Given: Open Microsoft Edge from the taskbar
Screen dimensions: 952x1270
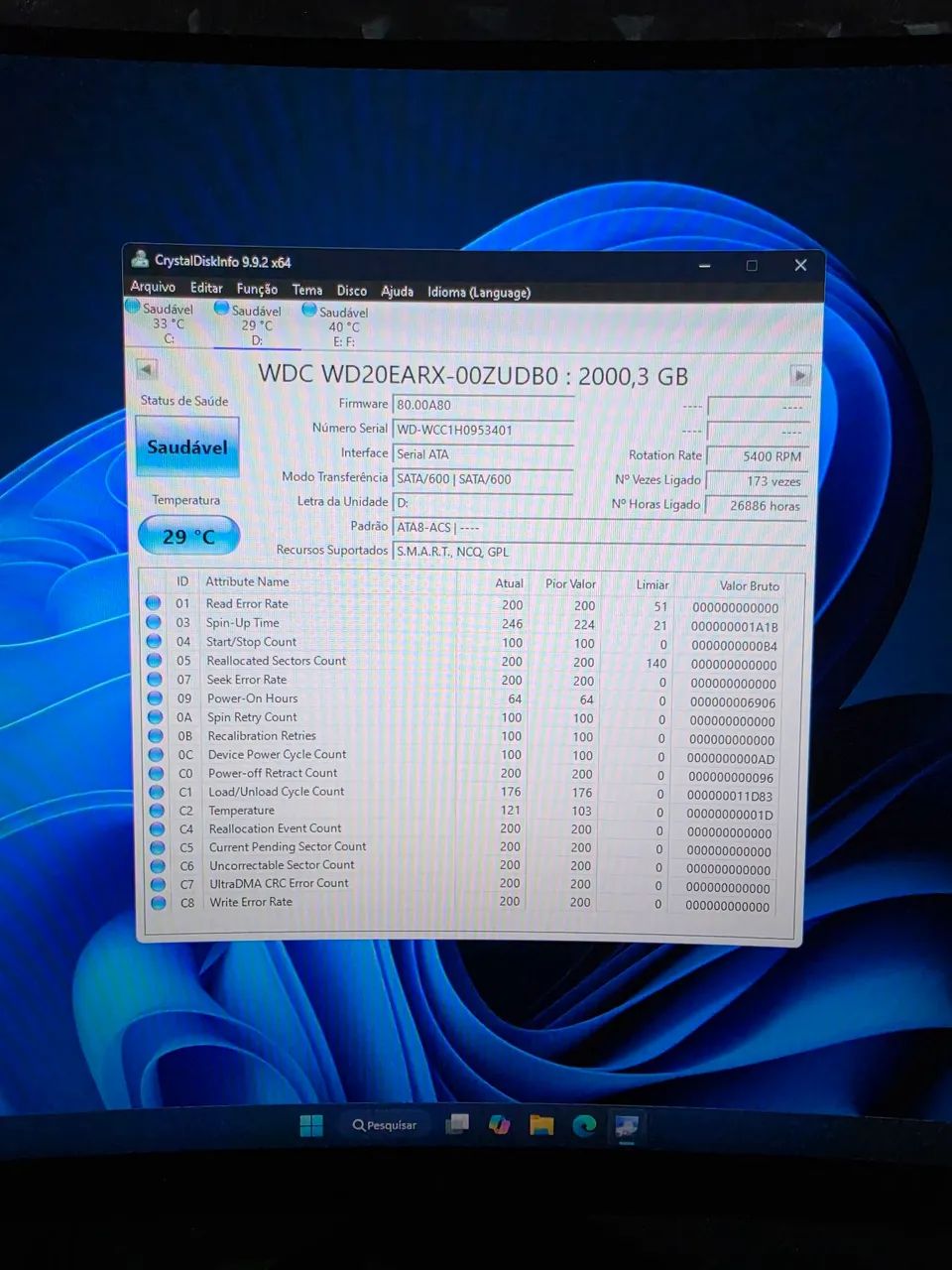Looking at the screenshot, I should coord(584,1124).
